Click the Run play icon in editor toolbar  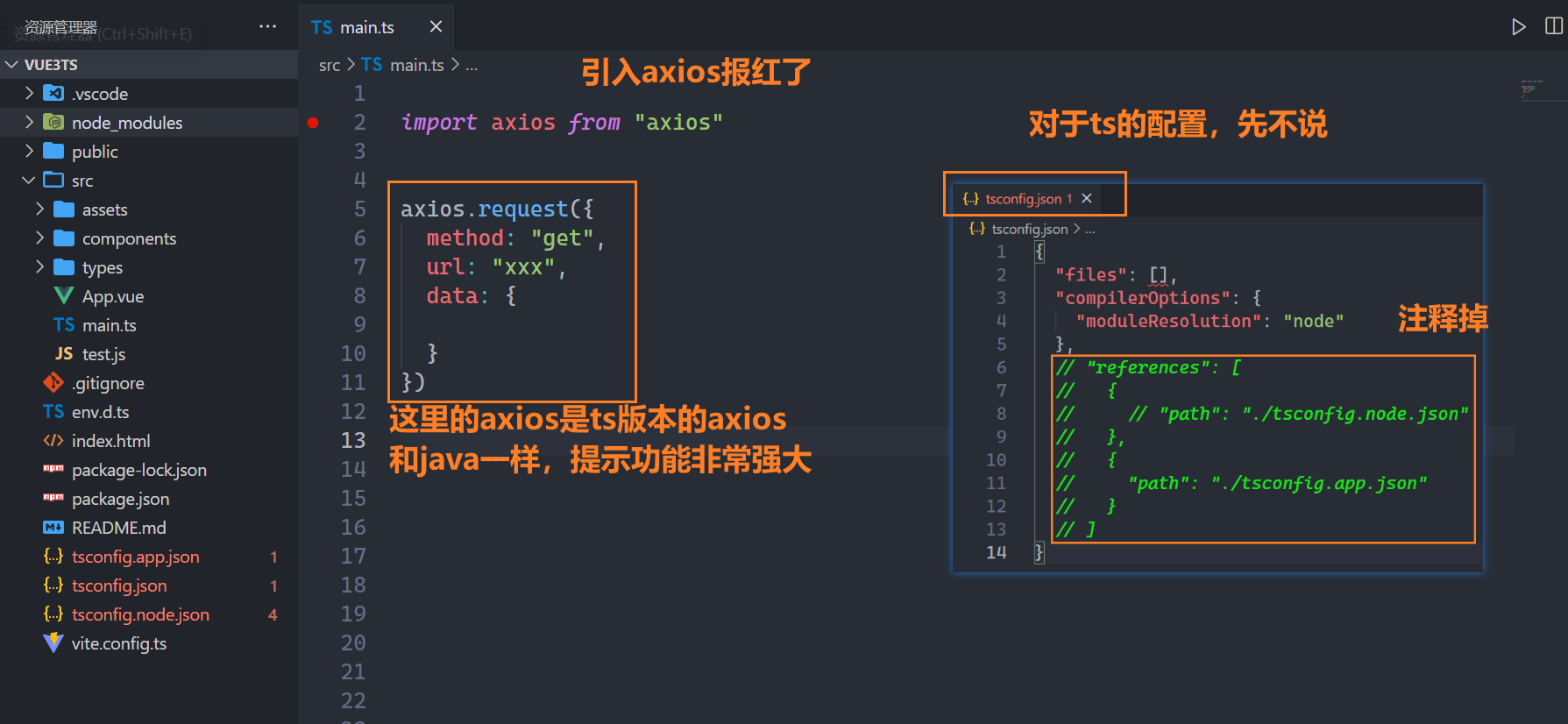coord(1518,27)
